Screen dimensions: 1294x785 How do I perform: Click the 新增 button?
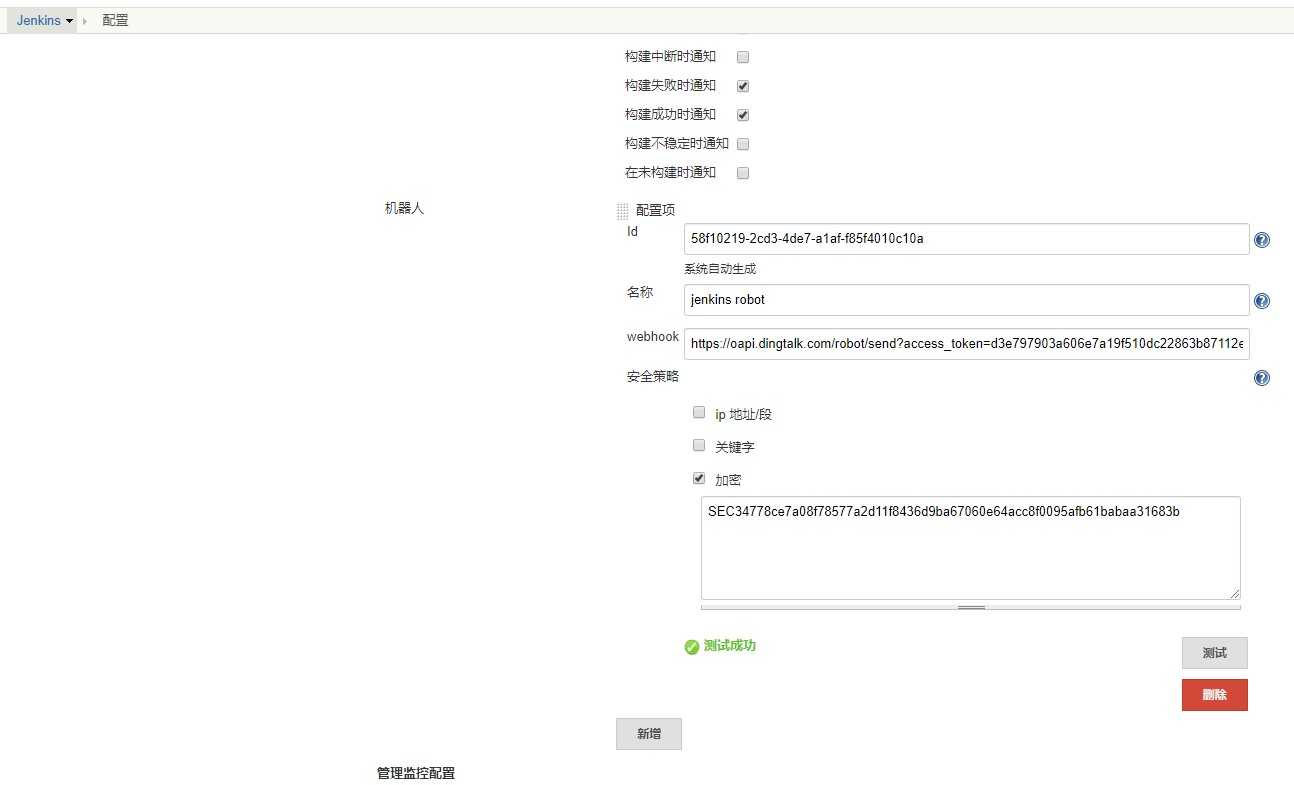[x=649, y=734]
